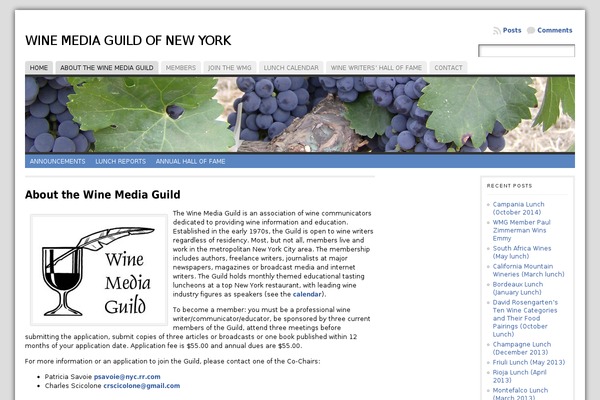Open the Join the WMG tab
The width and height of the screenshot is (600, 400).
[x=230, y=67]
